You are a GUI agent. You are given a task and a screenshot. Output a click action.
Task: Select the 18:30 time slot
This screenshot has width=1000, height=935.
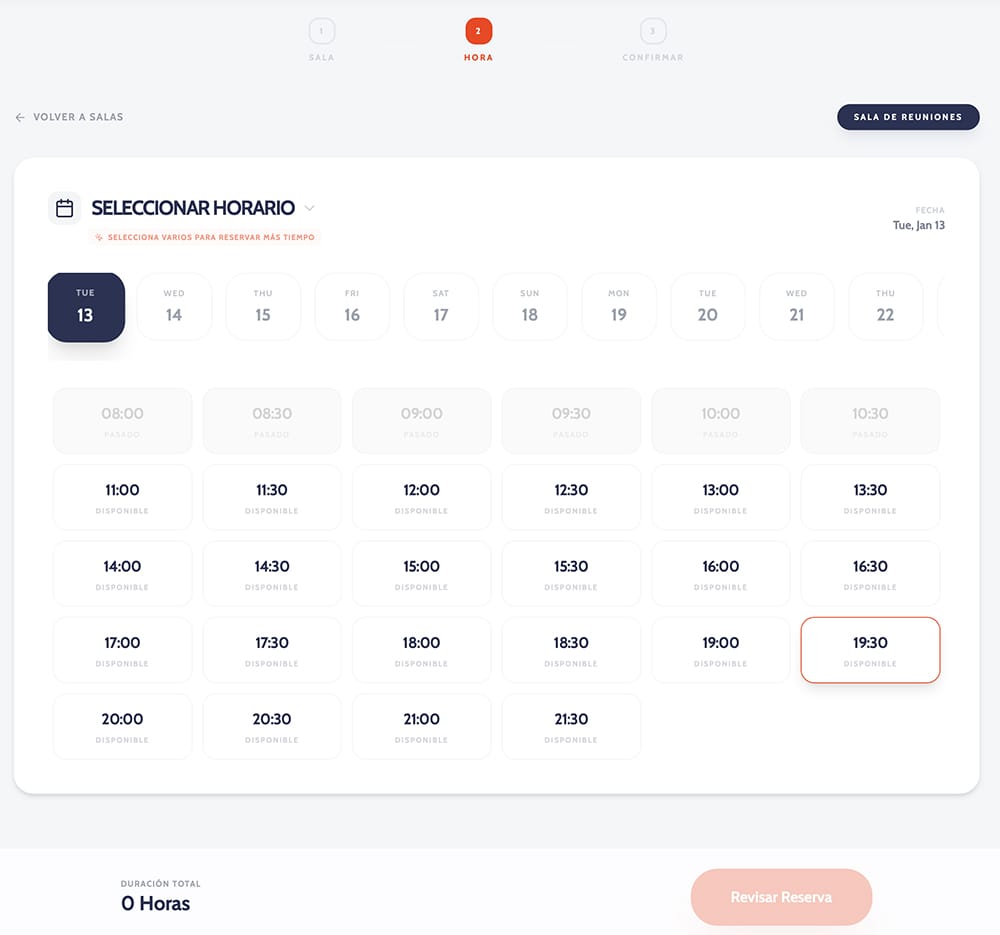click(571, 650)
